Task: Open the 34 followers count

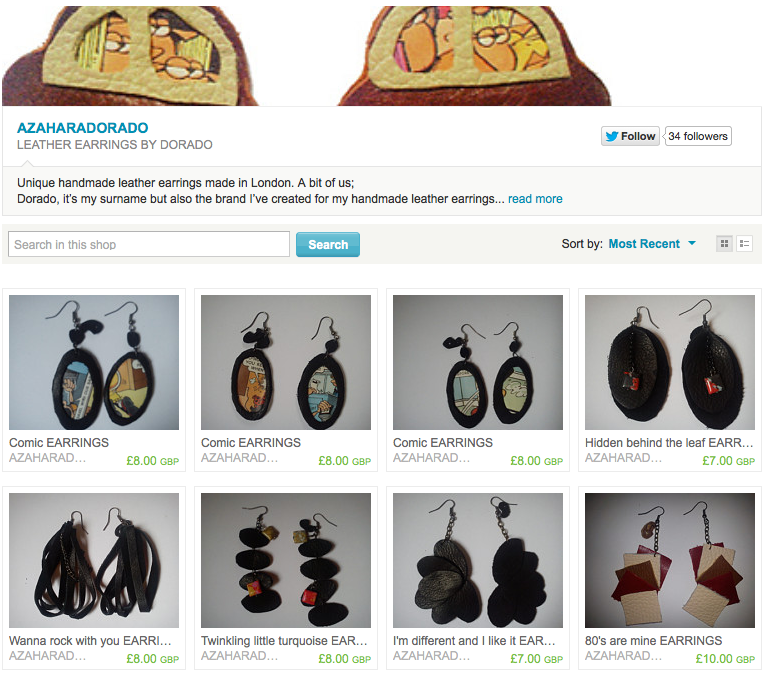Action: click(x=698, y=136)
